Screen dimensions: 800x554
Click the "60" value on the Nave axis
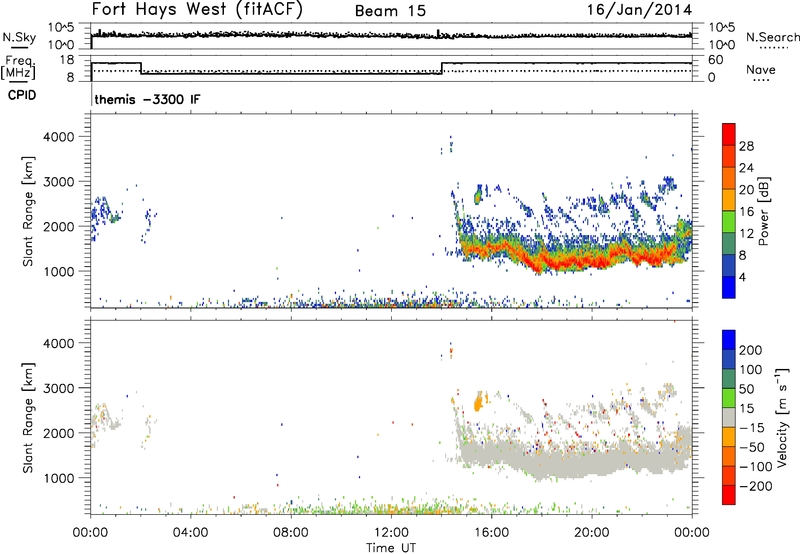[716, 60]
